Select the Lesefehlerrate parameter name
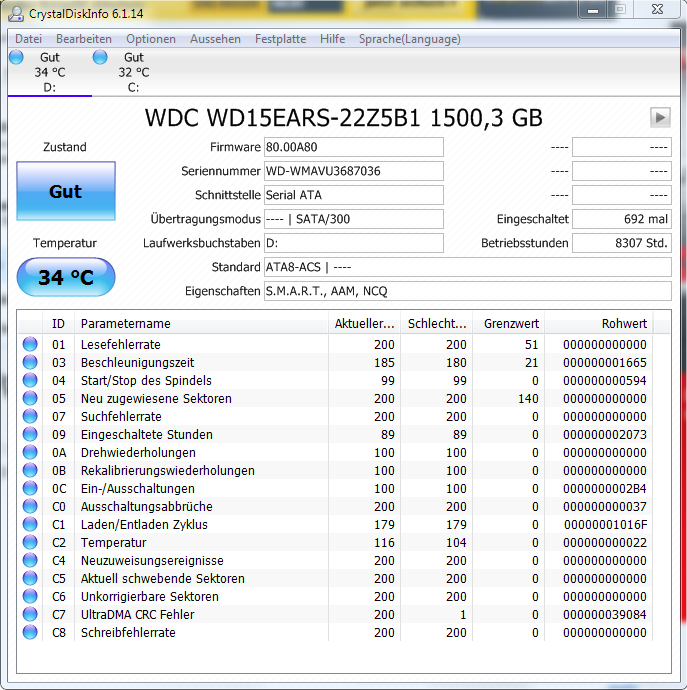The height and width of the screenshot is (690, 687). (x=121, y=345)
